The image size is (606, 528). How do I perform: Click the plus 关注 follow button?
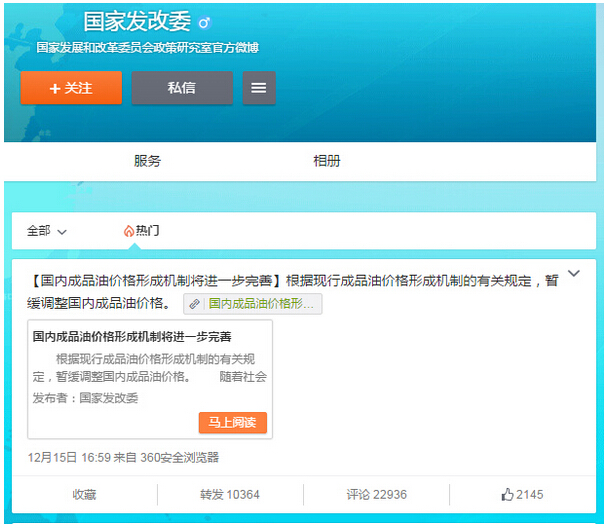[71, 88]
